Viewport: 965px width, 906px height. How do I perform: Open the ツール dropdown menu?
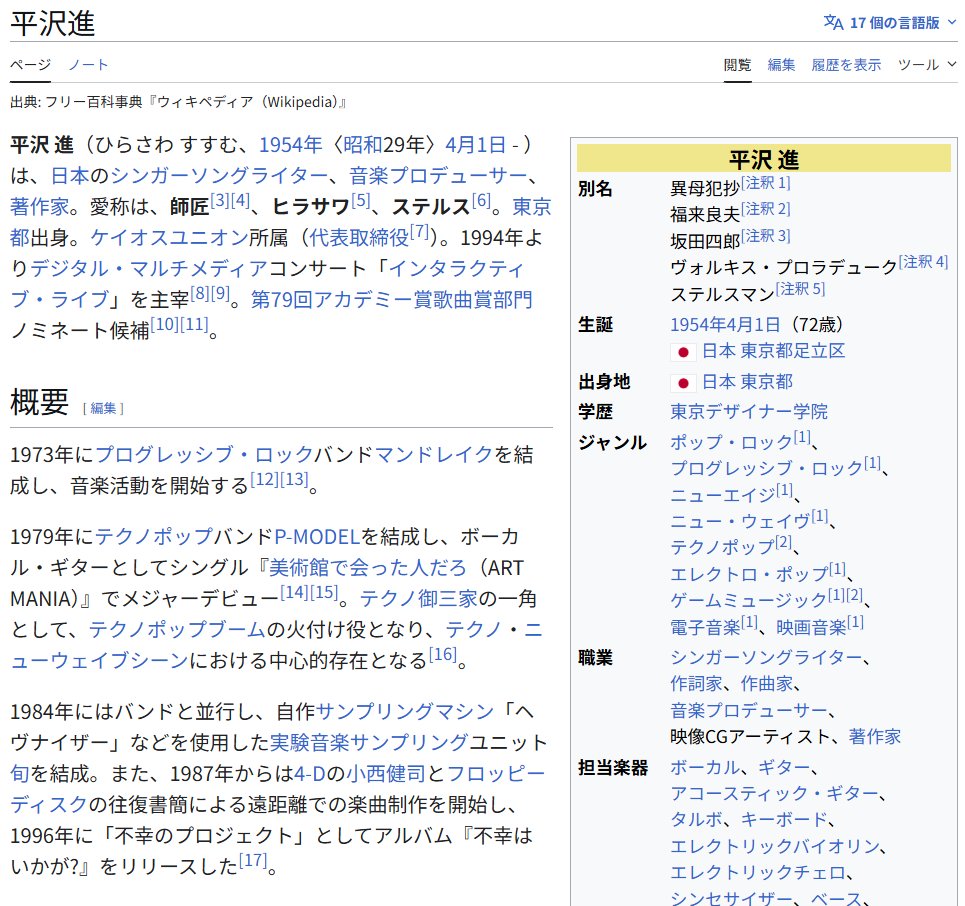(x=927, y=65)
